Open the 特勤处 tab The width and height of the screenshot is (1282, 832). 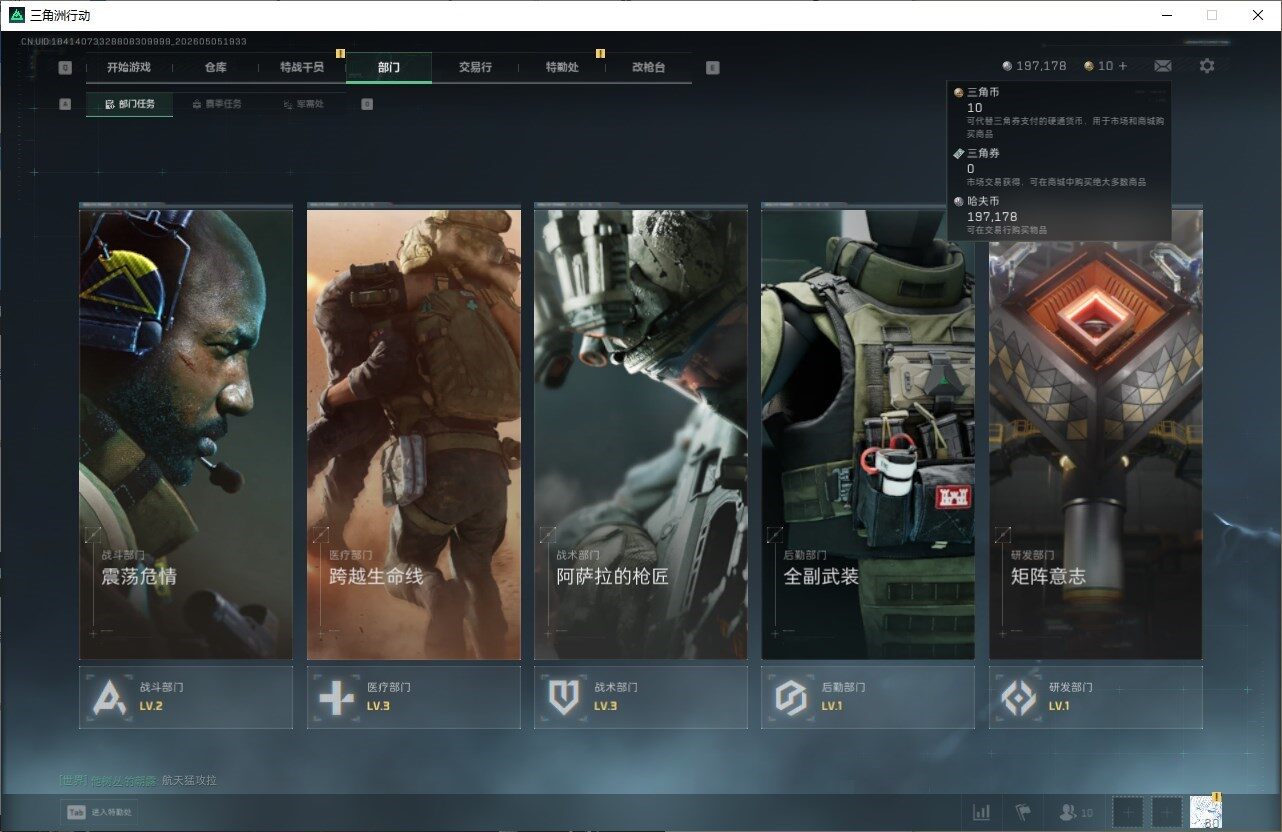tap(562, 67)
